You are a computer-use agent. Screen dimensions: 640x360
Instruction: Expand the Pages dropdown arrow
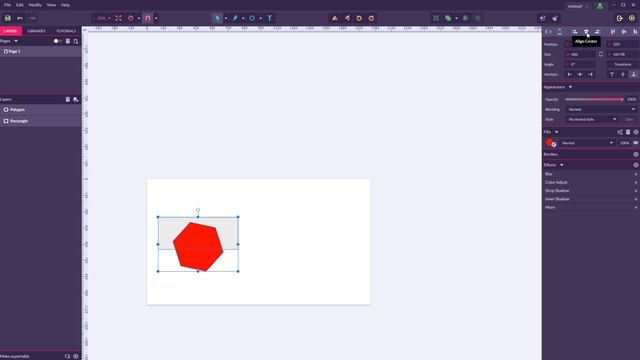tap(16, 41)
